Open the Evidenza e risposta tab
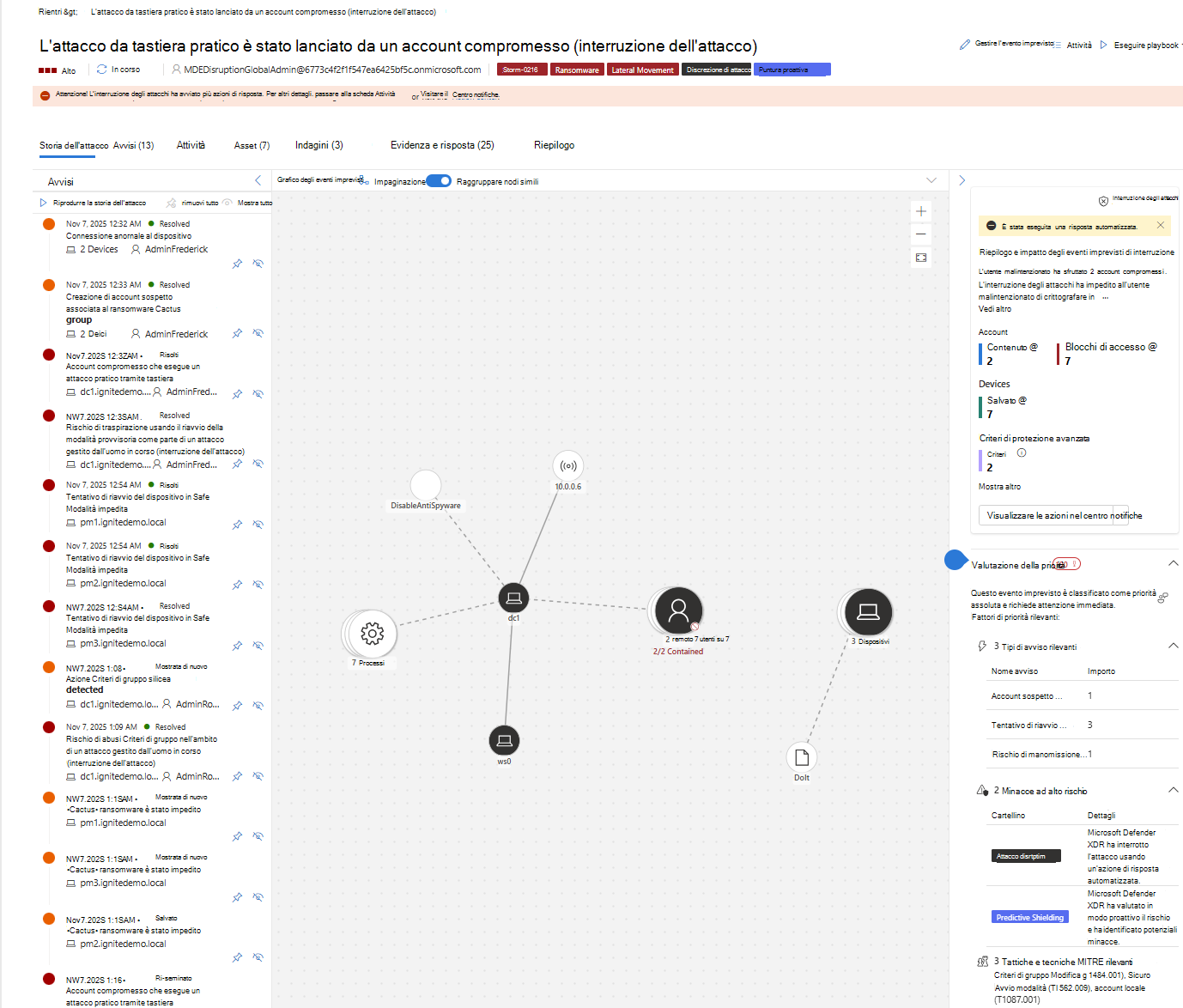The image size is (1183, 1008). 442,145
